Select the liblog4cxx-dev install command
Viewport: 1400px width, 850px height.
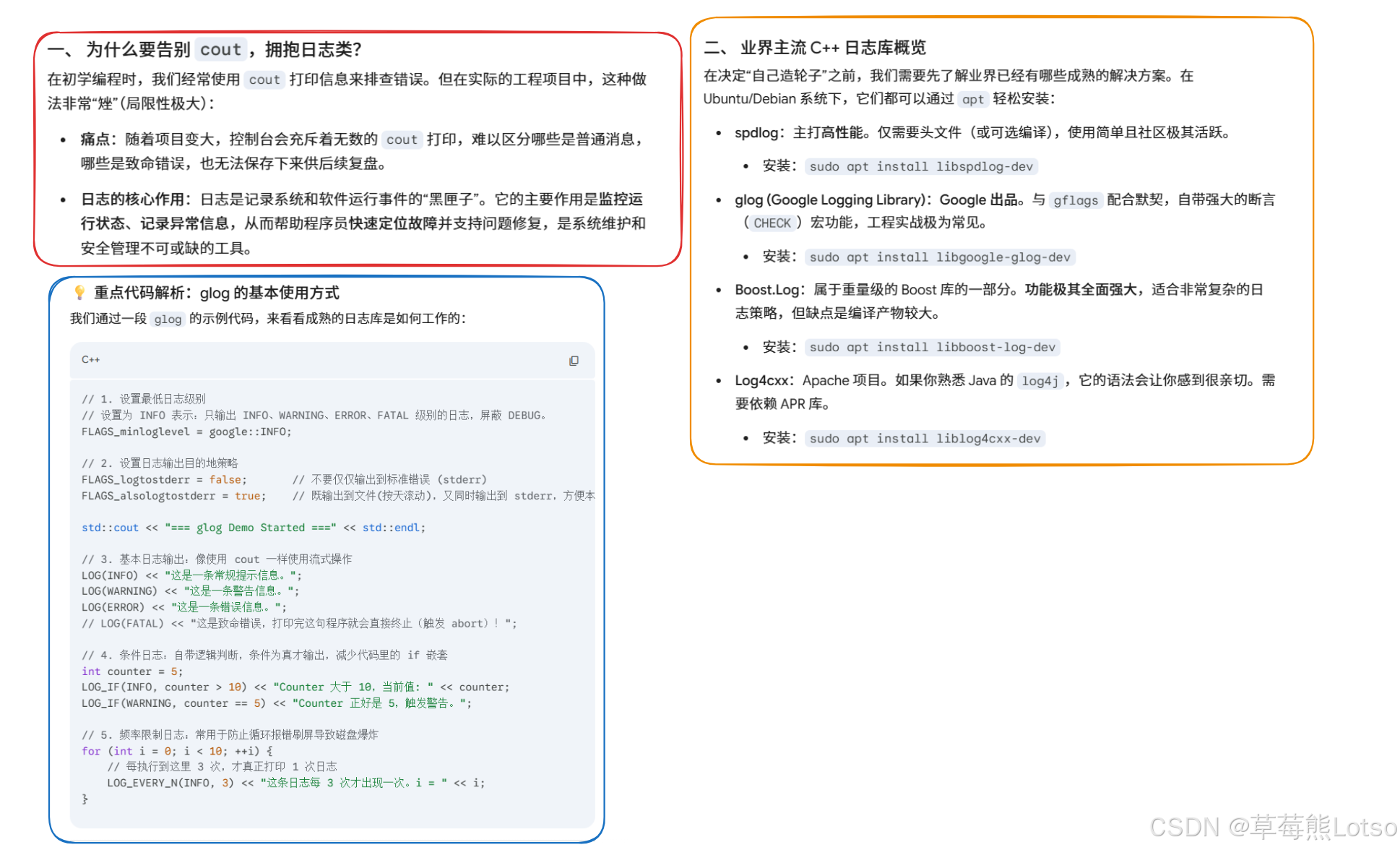924,439
